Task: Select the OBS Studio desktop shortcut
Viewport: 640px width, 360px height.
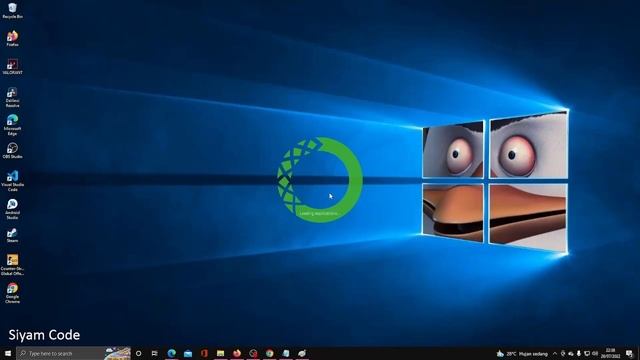Action: click(12, 151)
